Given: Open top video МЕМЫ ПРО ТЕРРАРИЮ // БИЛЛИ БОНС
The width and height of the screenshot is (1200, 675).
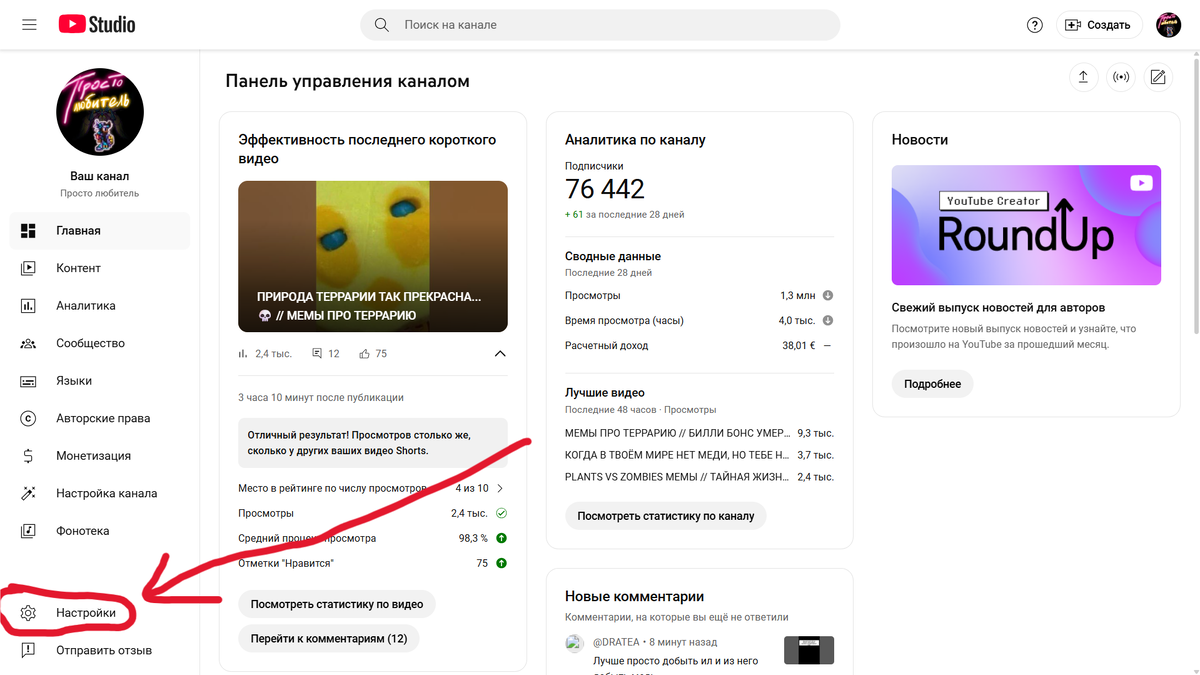Looking at the screenshot, I should [x=679, y=433].
